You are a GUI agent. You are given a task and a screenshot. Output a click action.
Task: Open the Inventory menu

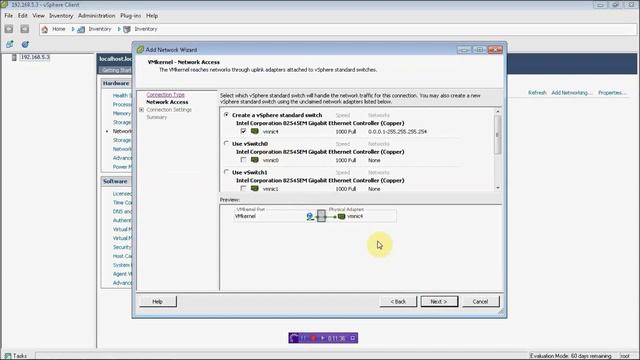point(61,16)
